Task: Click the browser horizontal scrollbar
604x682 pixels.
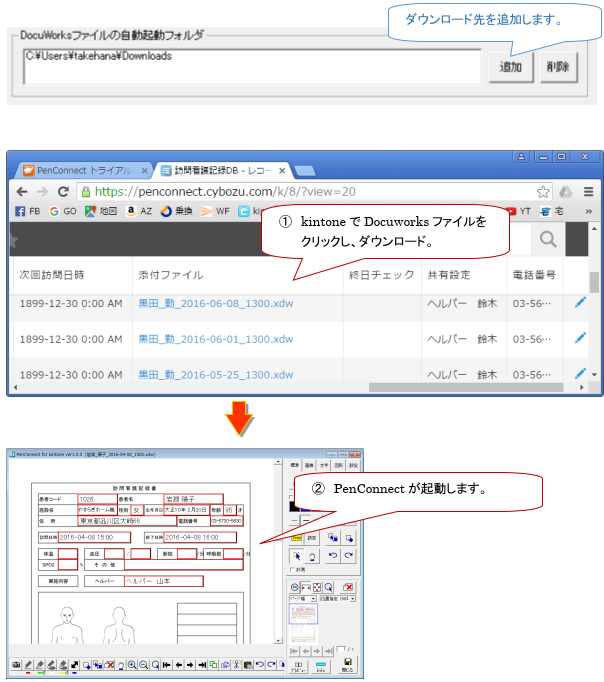Action: point(466,387)
